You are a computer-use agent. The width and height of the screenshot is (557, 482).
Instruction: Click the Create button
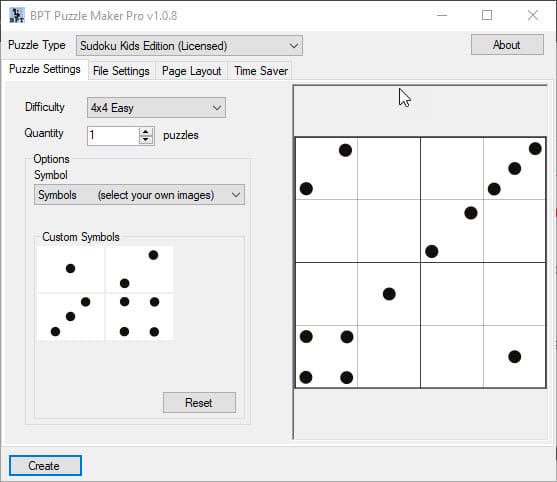(x=45, y=466)
